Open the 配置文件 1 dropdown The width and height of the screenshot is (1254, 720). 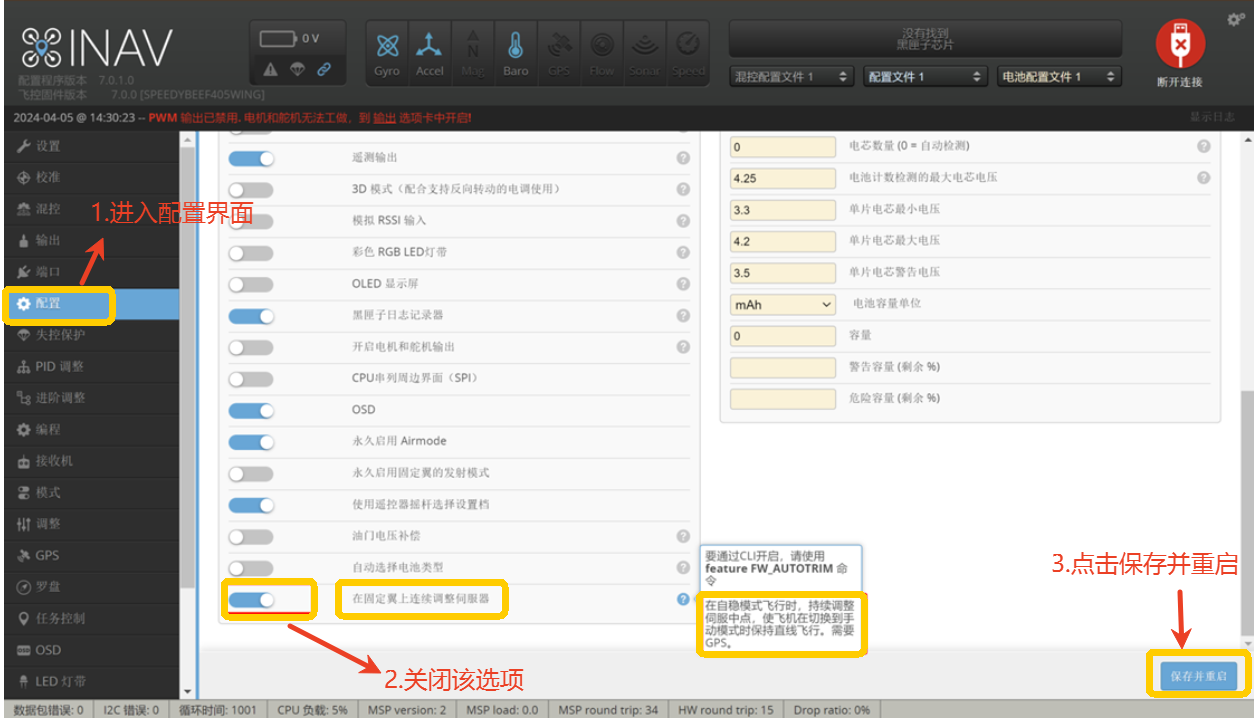tap(925, 76)
